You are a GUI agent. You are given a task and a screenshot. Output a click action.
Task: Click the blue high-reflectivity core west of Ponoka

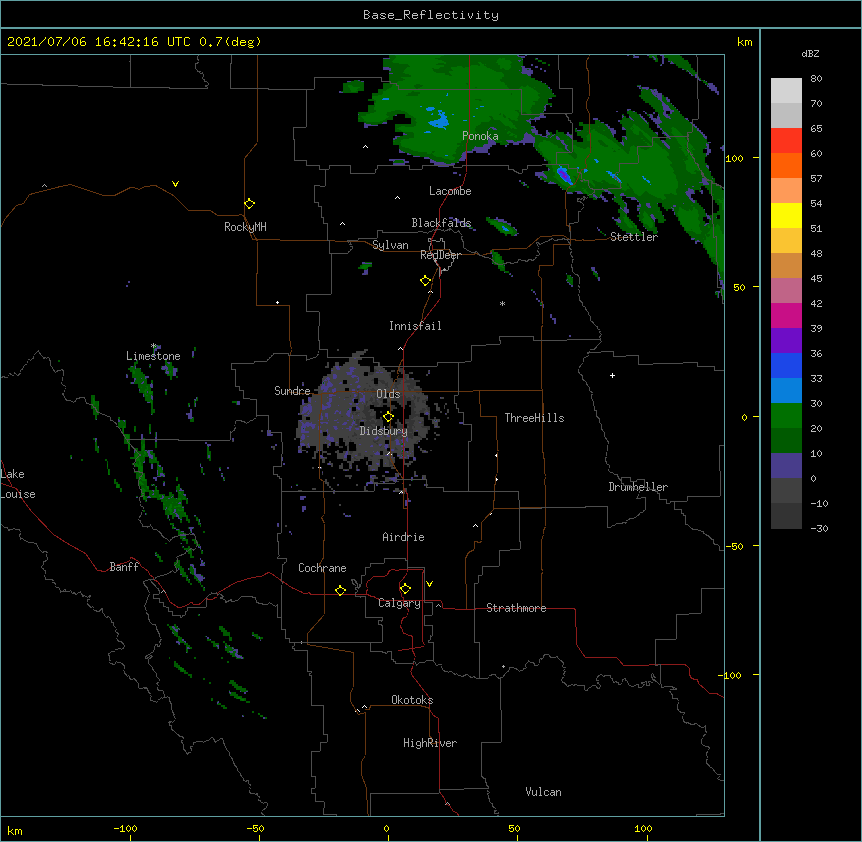tap(439, 120)
